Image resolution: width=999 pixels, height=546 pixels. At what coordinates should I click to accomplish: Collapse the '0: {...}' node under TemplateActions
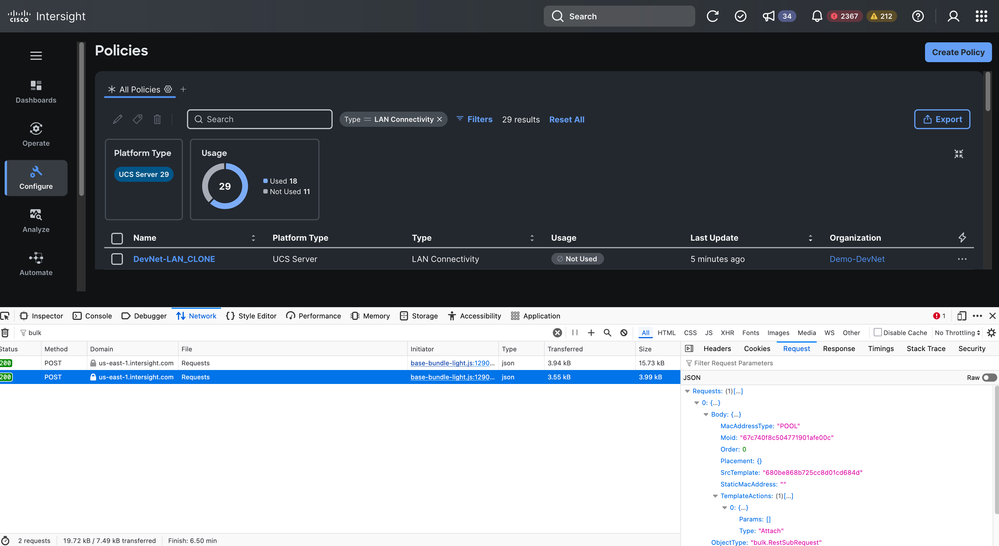(x=724, y=508)
